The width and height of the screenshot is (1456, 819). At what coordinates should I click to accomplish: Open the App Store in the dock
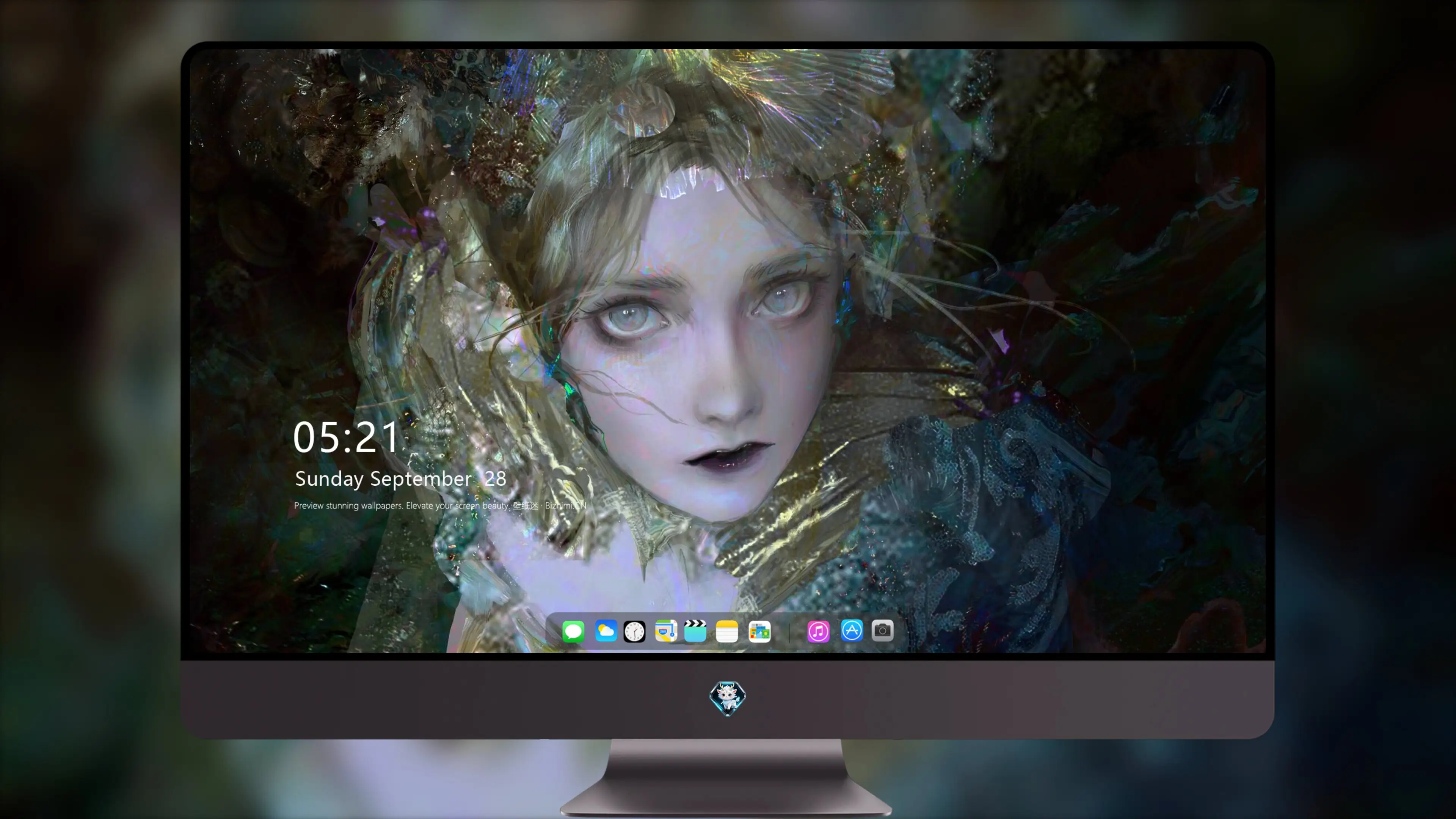click(x=852, y=631)
